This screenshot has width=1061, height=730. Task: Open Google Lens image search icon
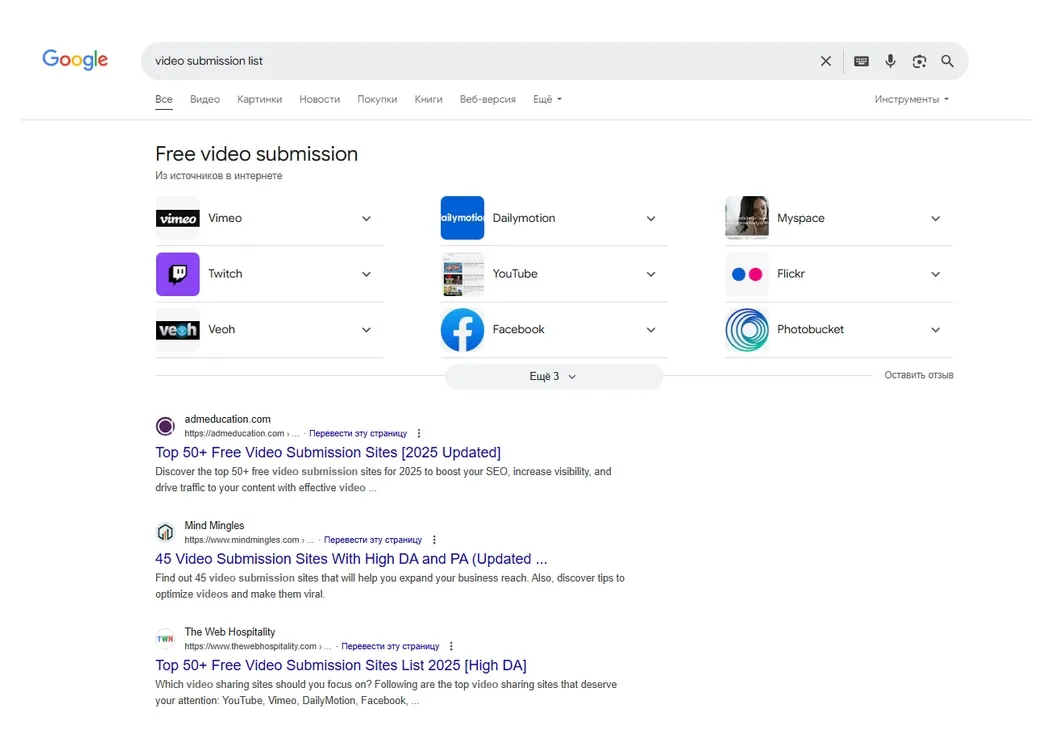pos(919,61)
